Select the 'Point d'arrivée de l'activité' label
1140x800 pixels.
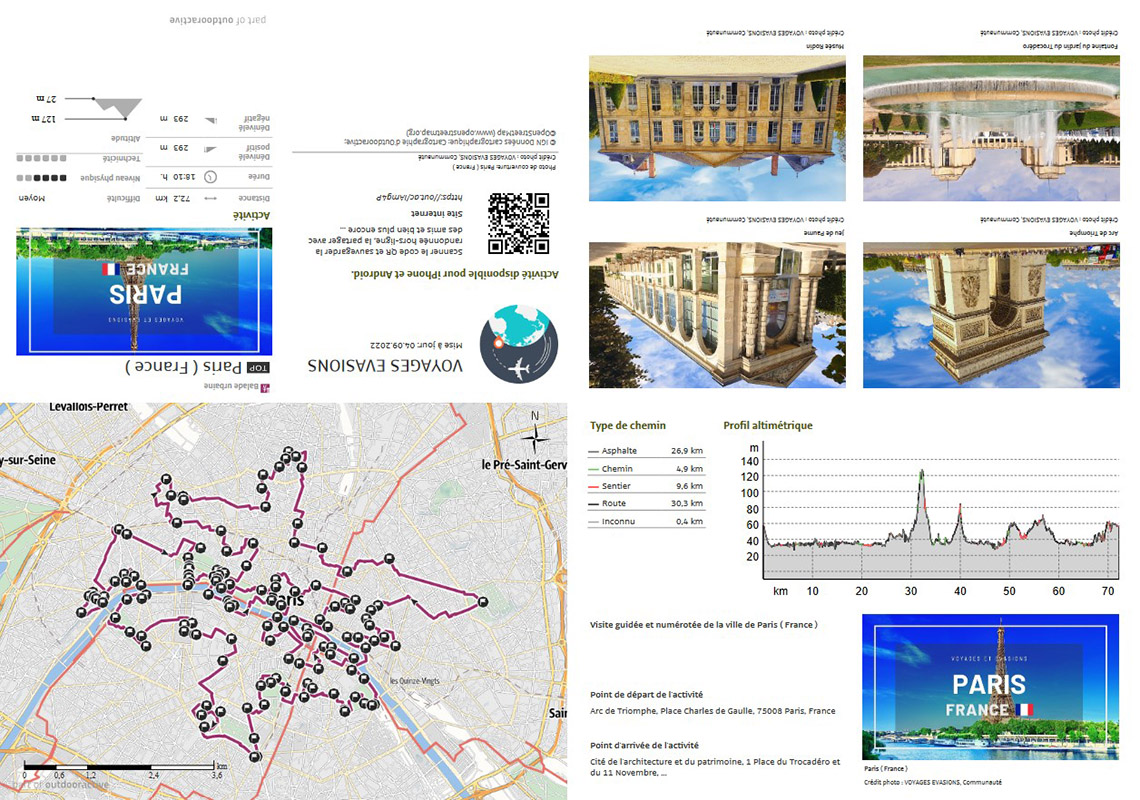click(x=644, y=745)
